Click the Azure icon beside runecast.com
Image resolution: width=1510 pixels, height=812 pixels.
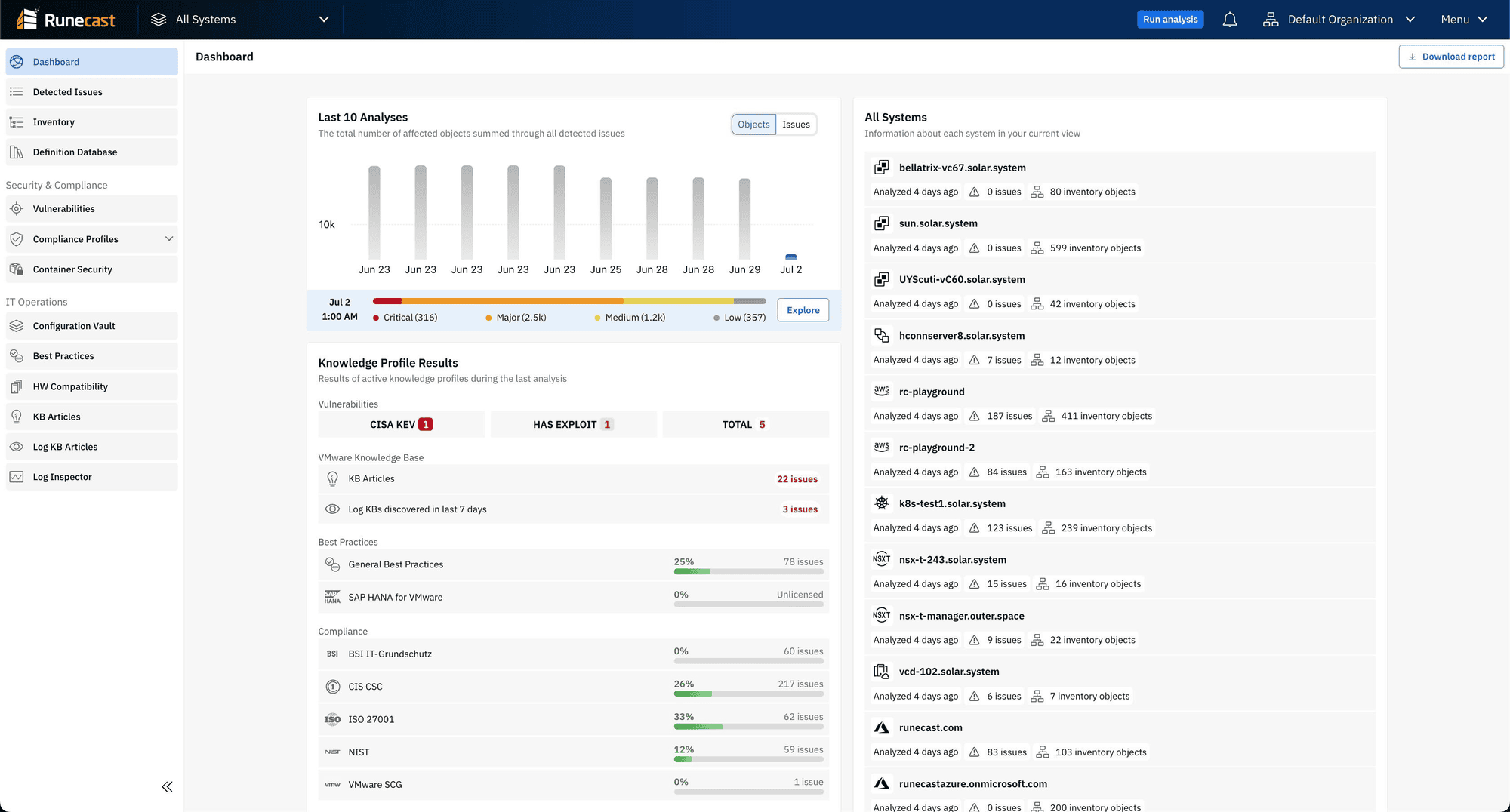(x=882, y=727)
